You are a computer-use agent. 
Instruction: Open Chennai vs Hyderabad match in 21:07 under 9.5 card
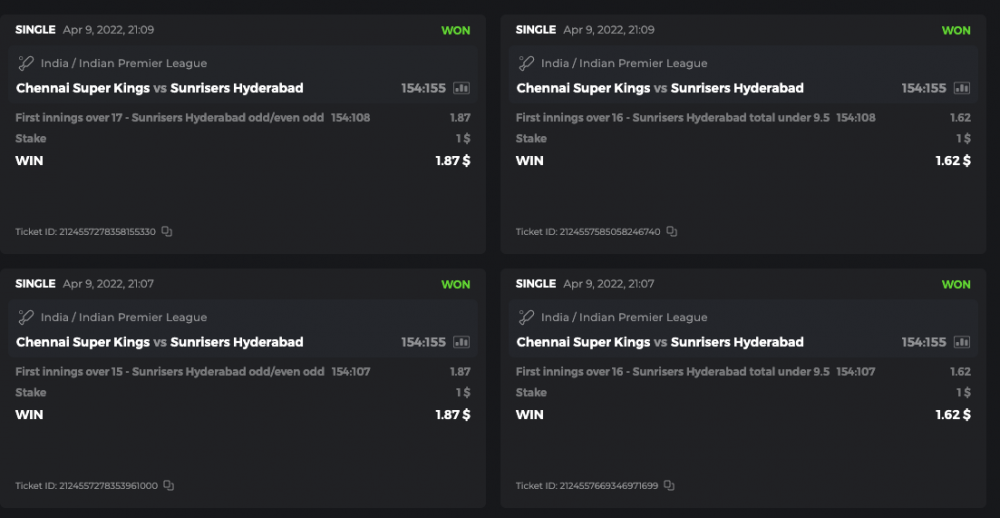pyautogui.click(x=659, y=342)
